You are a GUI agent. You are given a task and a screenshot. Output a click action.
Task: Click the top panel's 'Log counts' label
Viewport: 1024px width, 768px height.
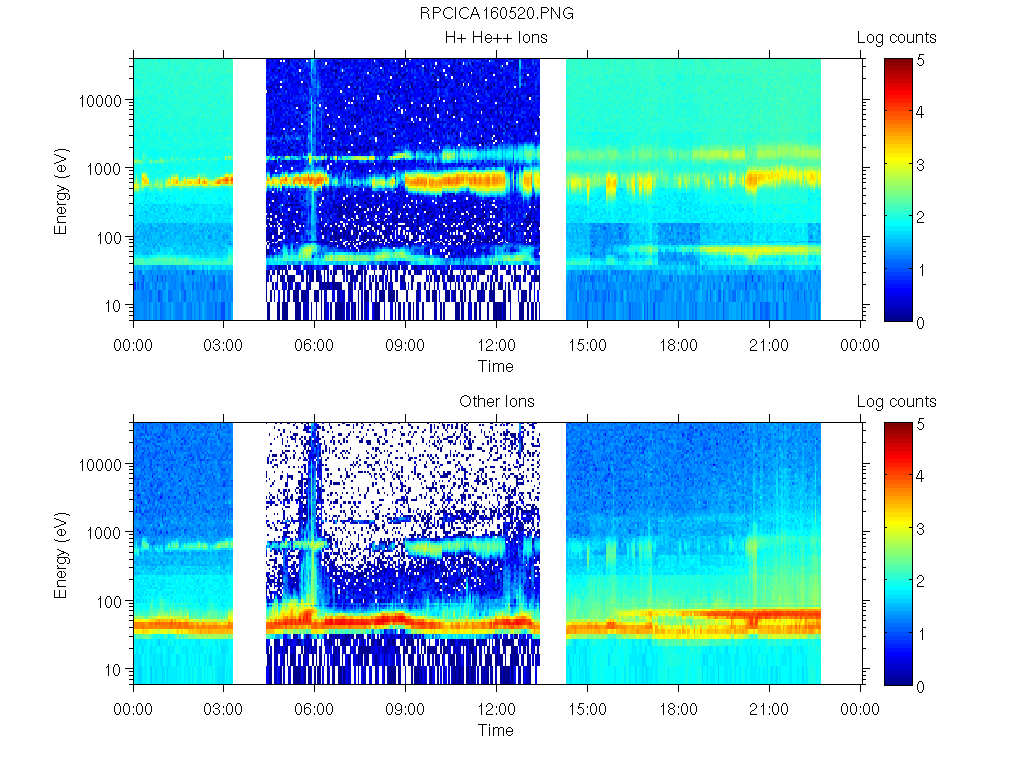896,38
